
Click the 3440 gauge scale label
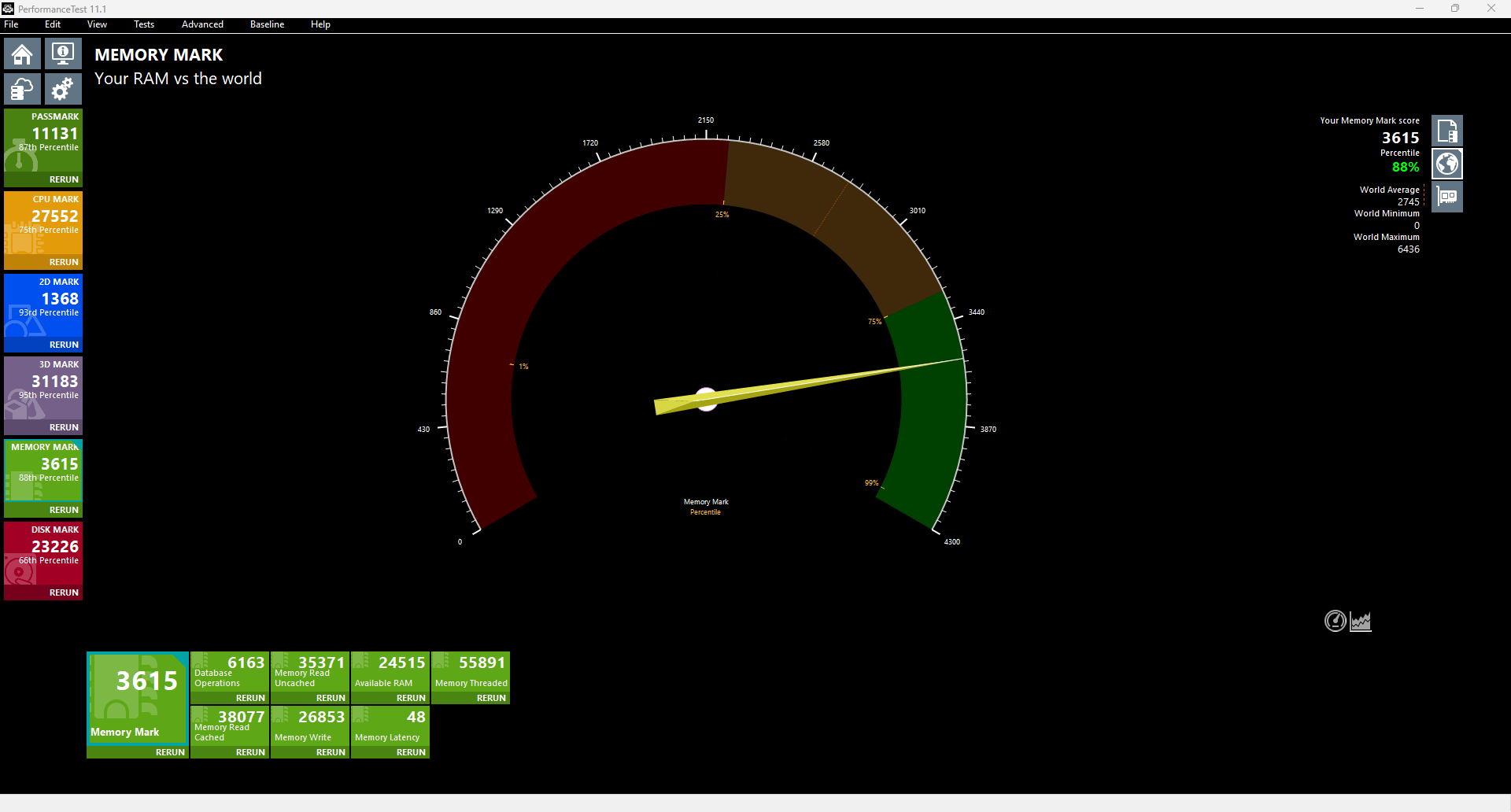coord(977,312)
